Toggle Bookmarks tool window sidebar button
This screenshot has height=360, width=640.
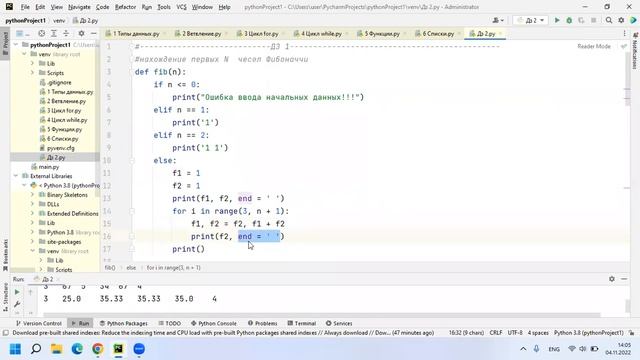pyautogui.click(x=5, y=255)
